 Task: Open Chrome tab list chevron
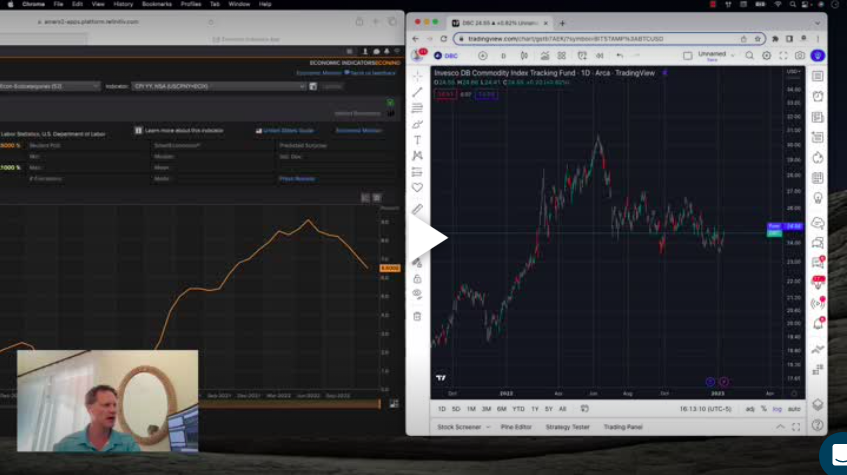[x=817, y=23]
